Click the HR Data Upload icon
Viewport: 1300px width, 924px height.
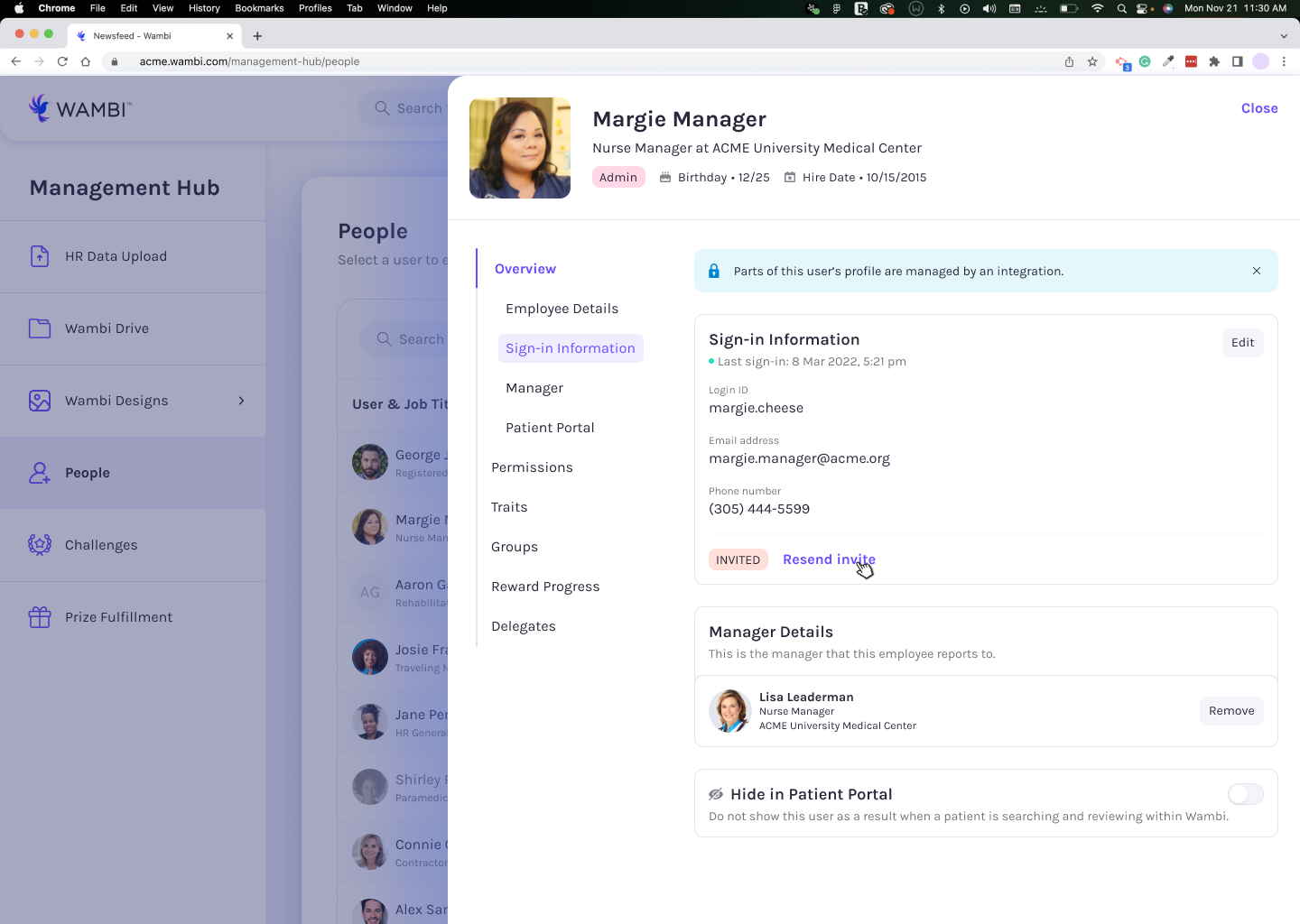[x=40, y=256]
